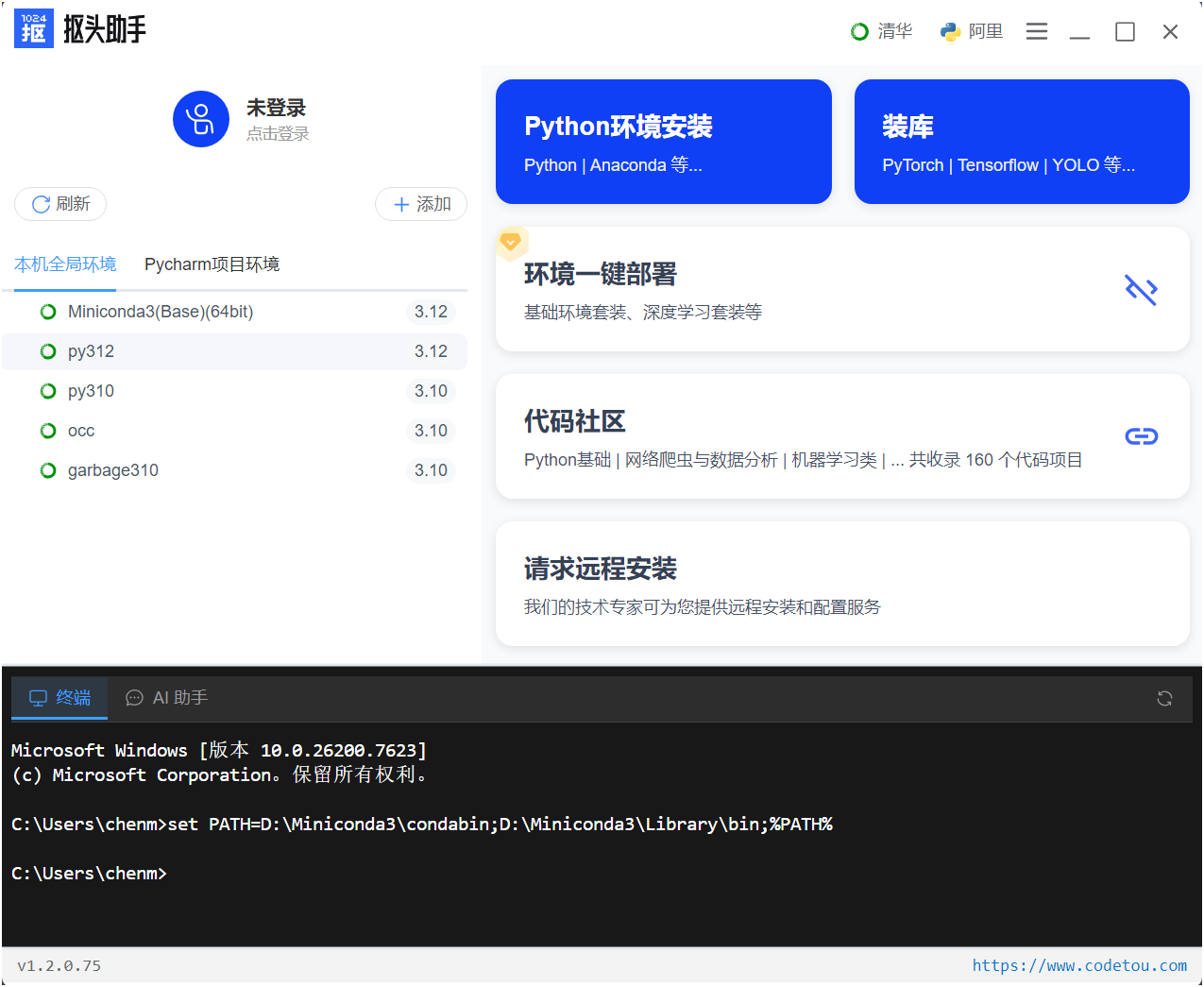Click the link icon in 代码社区
Image resolution: width=1204 pixels, height=987 pixels.
pos(1141,436)
